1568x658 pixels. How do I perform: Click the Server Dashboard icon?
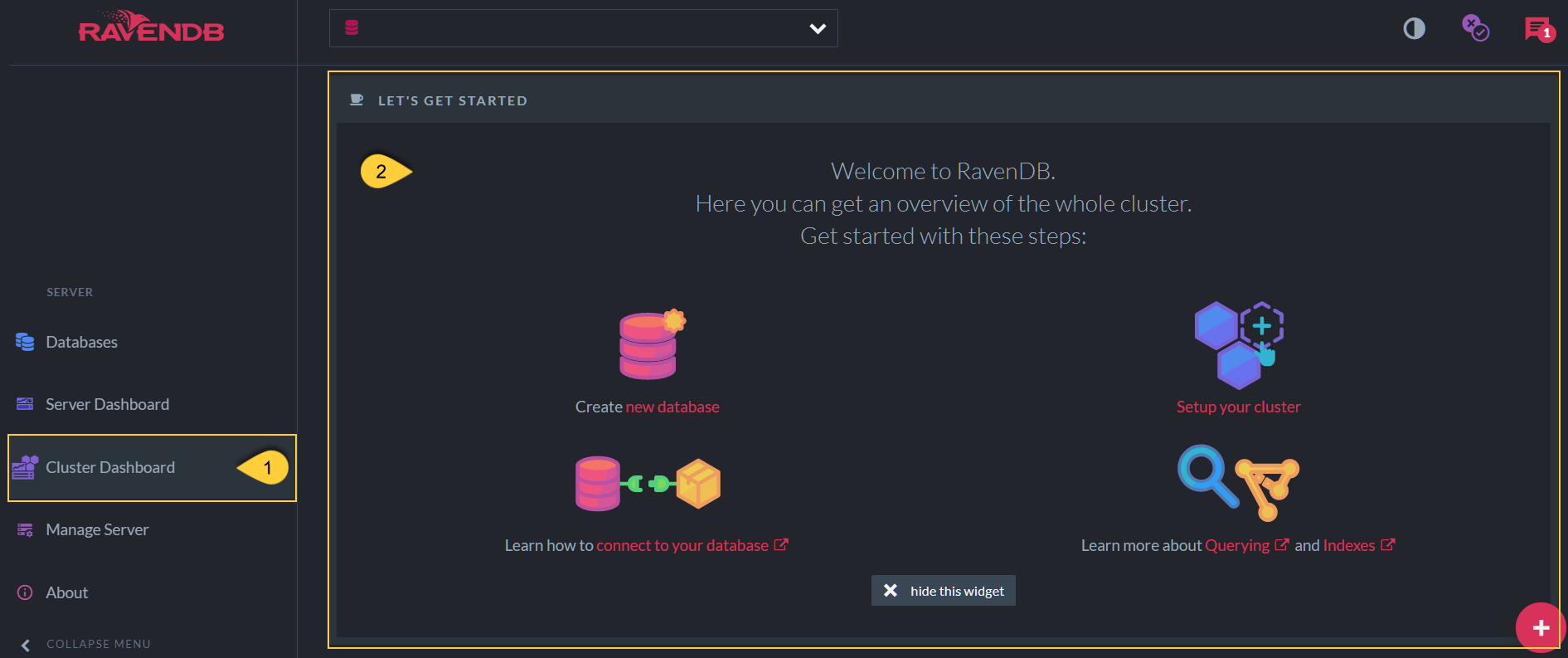tap(25, 404)
